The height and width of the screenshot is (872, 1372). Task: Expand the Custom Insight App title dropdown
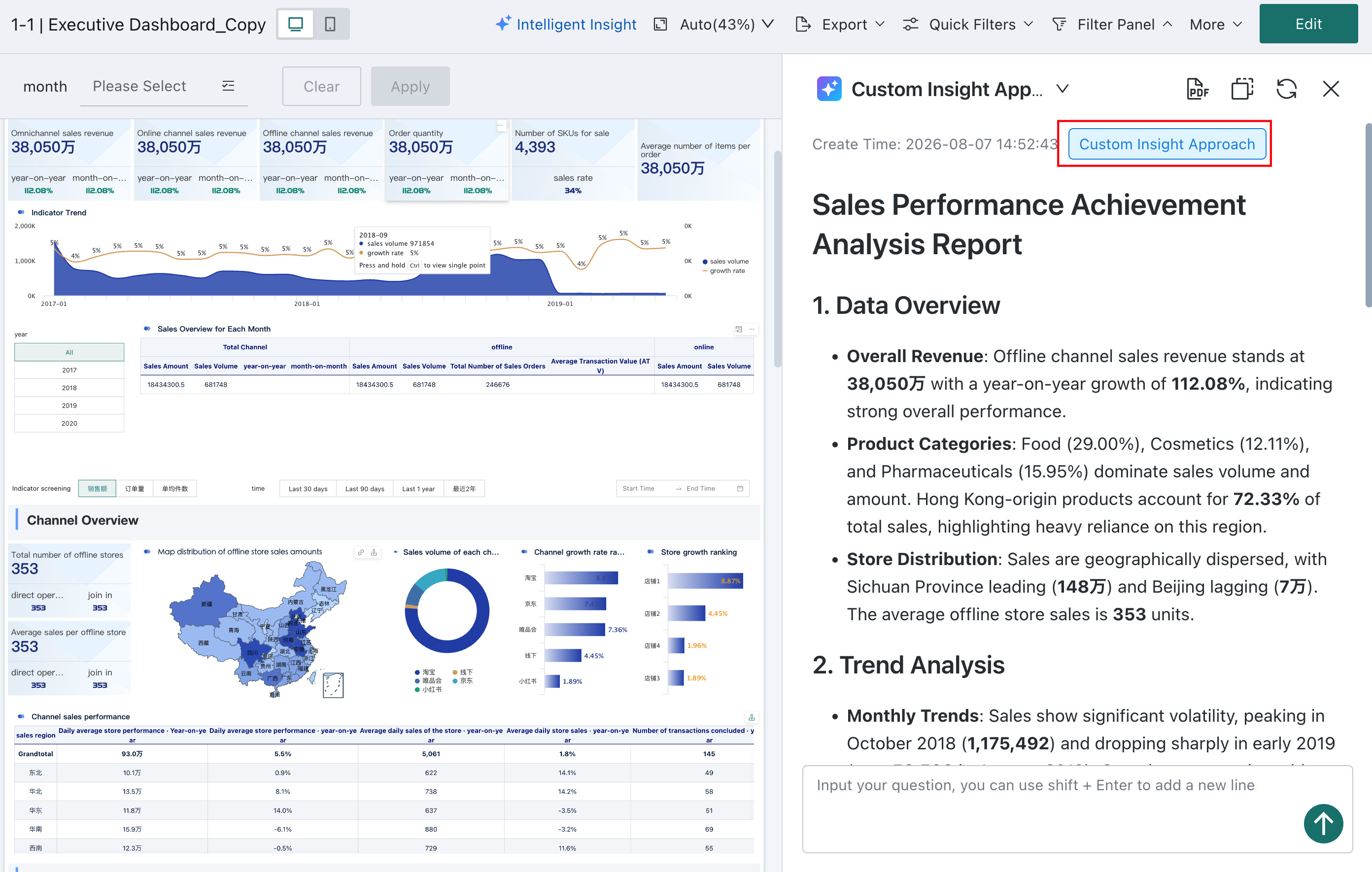point(1062,89)
